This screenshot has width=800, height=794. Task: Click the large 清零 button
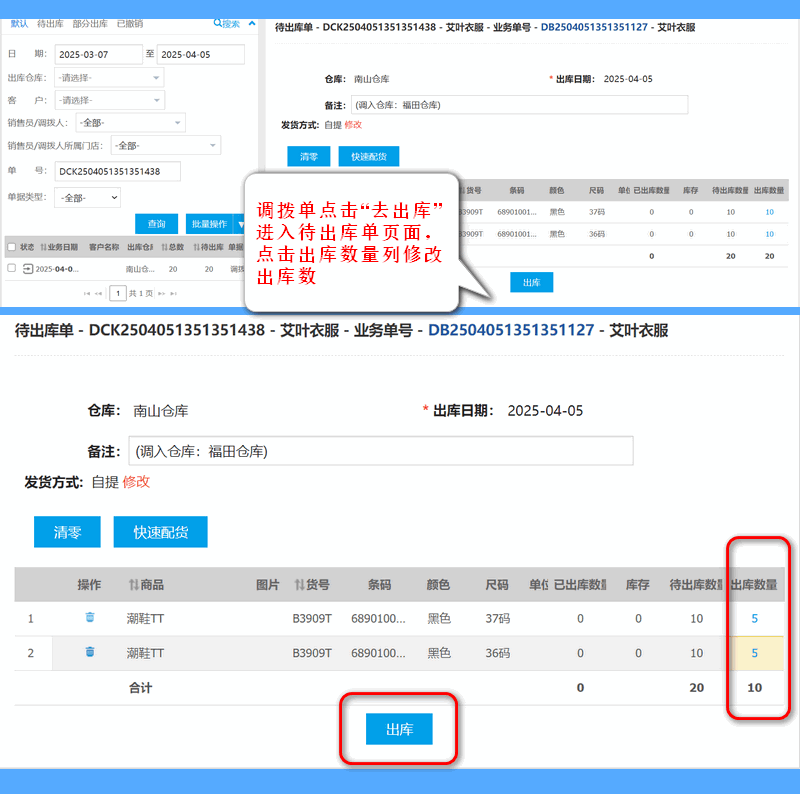(67, 532)
